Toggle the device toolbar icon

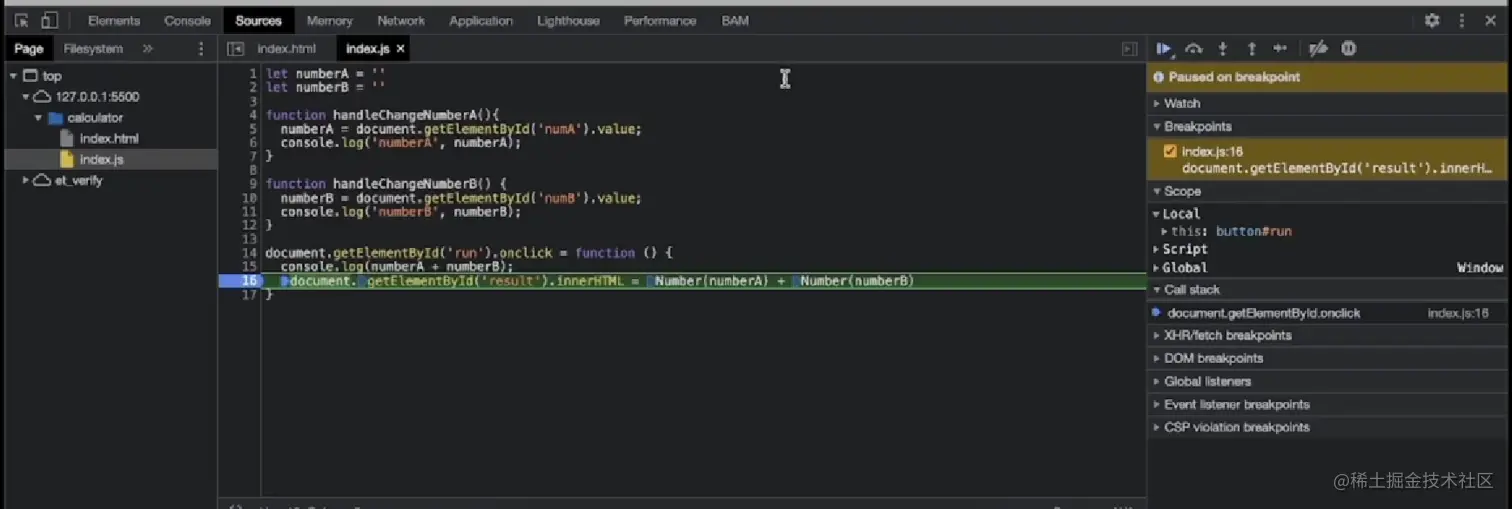coord(50,20)
